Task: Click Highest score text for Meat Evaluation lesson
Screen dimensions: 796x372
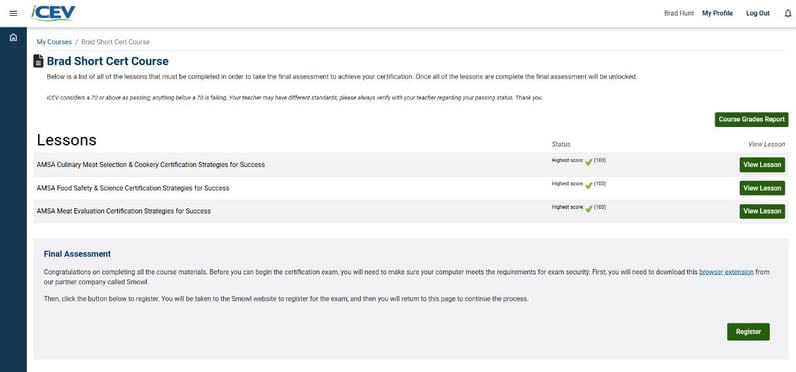Action: (x=568, y=207)
